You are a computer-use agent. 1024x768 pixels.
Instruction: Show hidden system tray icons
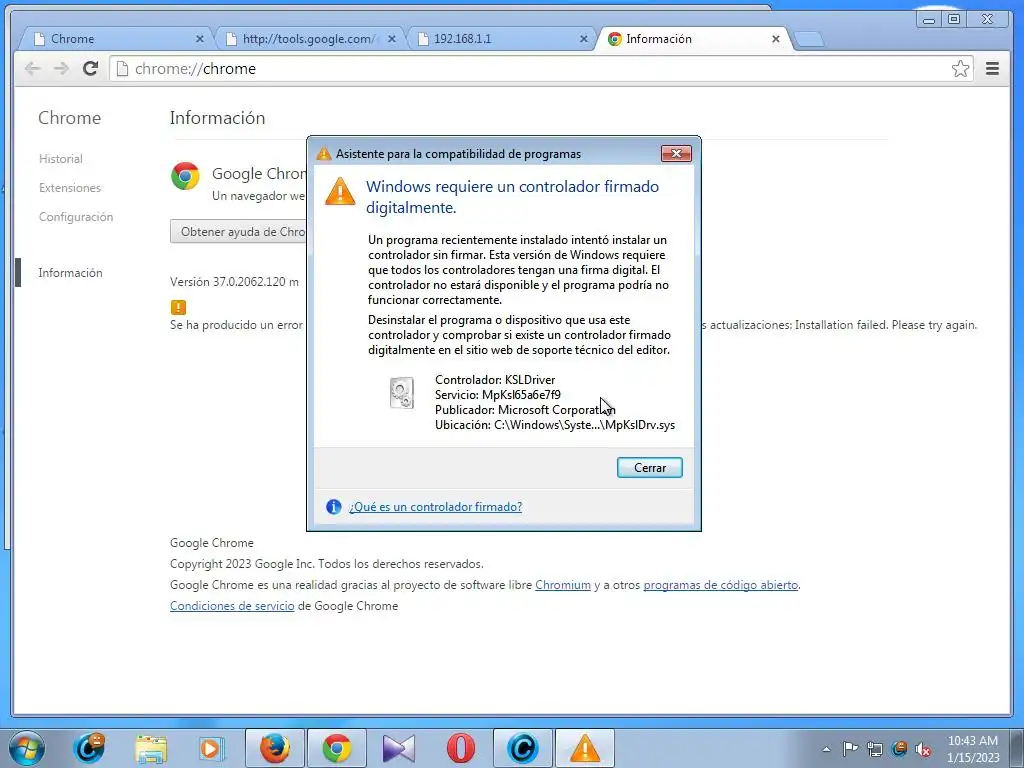click(826, 749)
